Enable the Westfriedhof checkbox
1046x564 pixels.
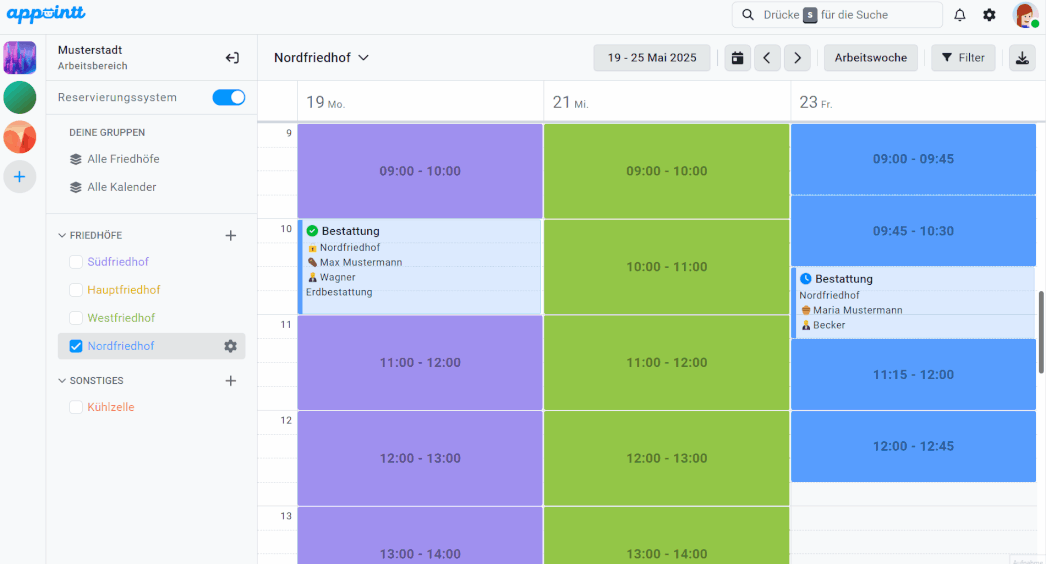[76, 318]
